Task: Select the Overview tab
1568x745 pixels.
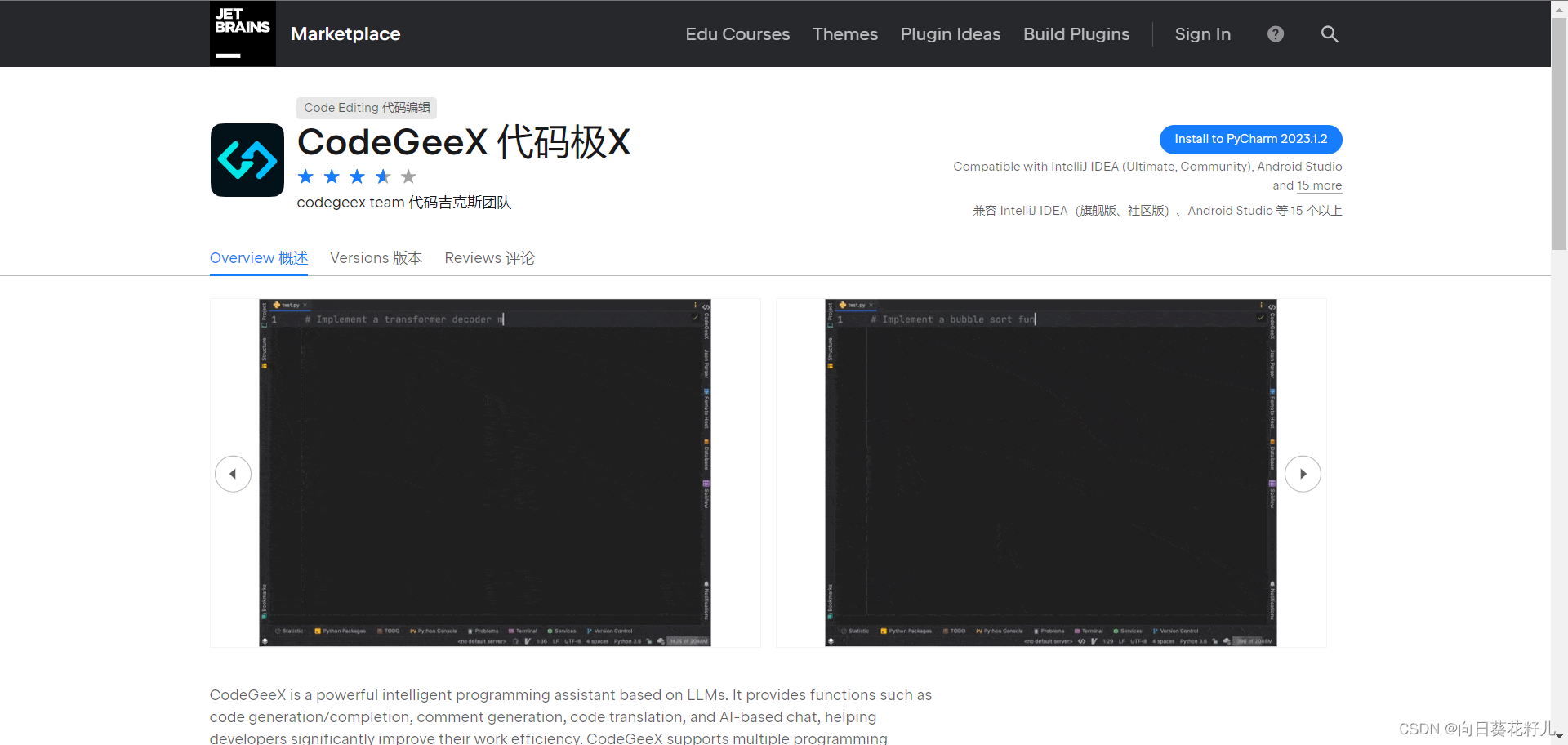Action: pyautogui.click(x=259, y=258)
